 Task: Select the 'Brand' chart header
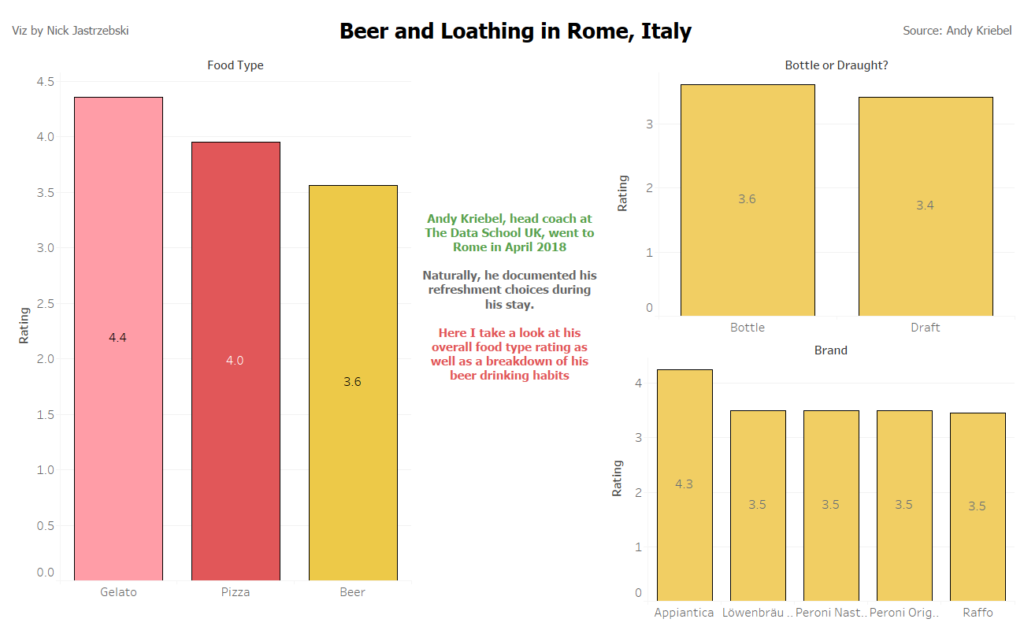[x=830, y=350]
